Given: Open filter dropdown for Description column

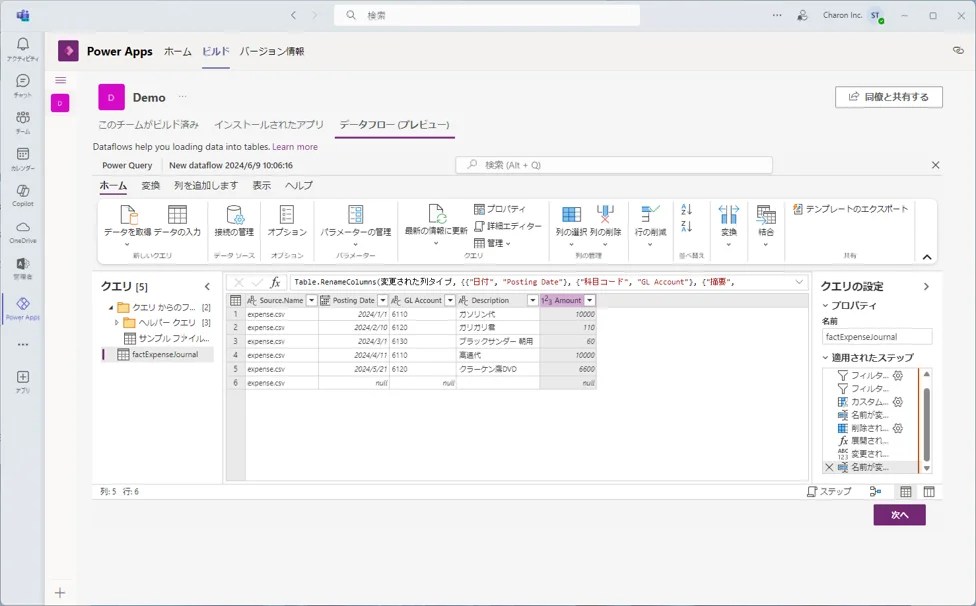Looking at the screenshot, I should (x=532, y=301).
